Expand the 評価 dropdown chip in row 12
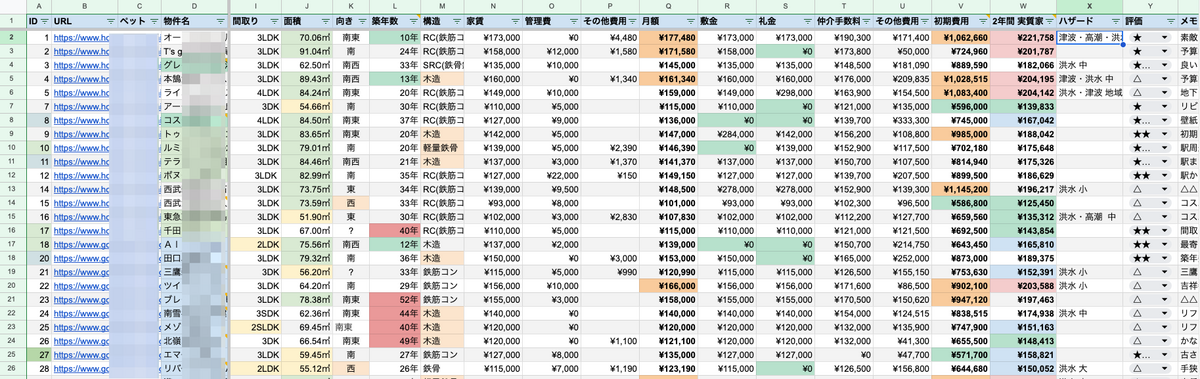Screen dimensions: 1200x379 click(x=1165, y=174)
